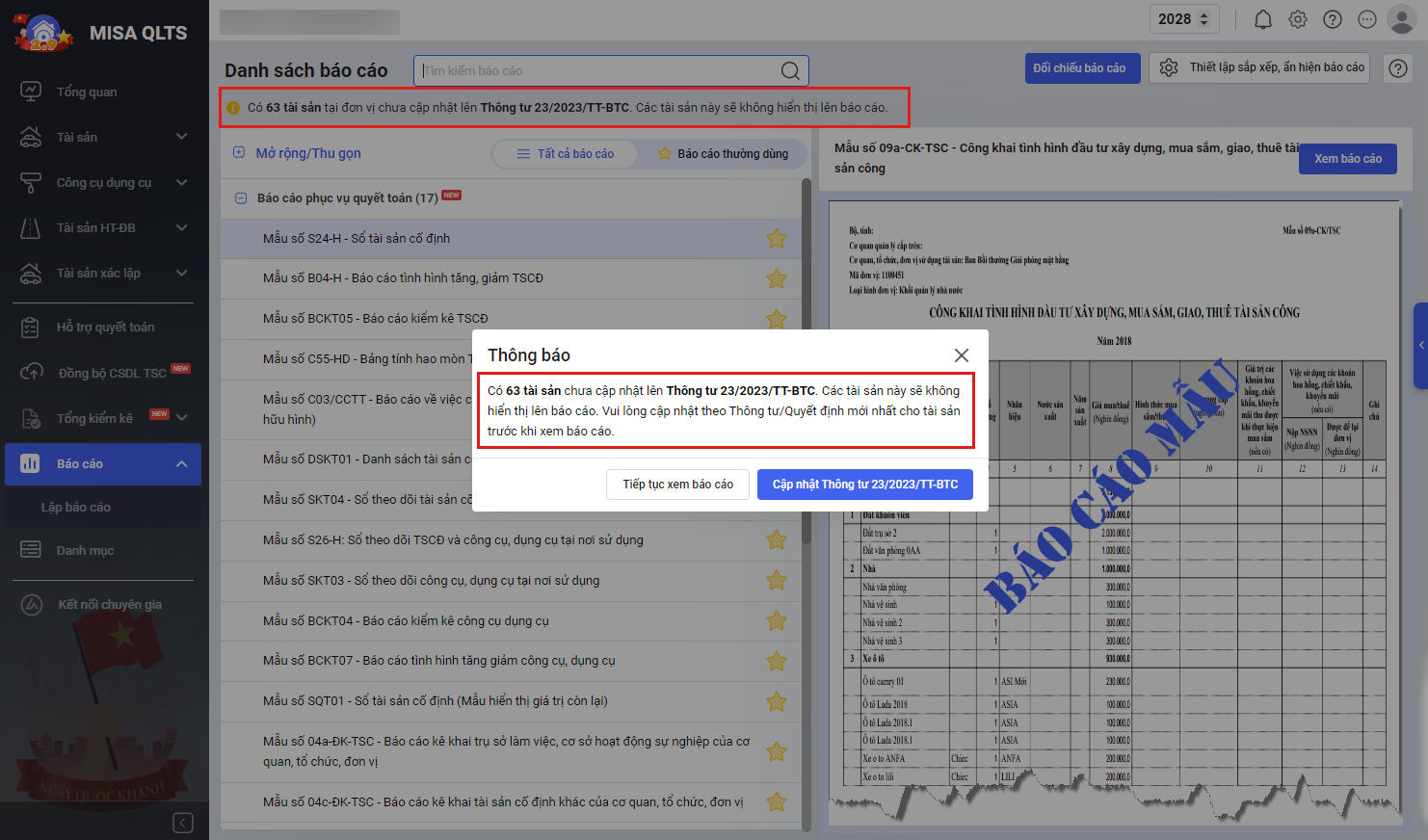
Task: Toggle favorite star for Mẫu số BCKT07
Action: click(x=777, y=661)
